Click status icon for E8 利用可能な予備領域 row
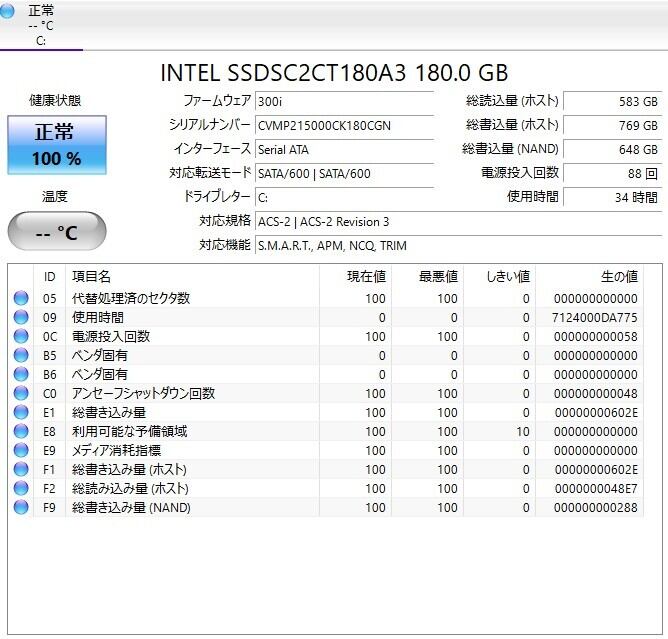Viewport: 668px width, 639px height. click(x=21, y=432)
